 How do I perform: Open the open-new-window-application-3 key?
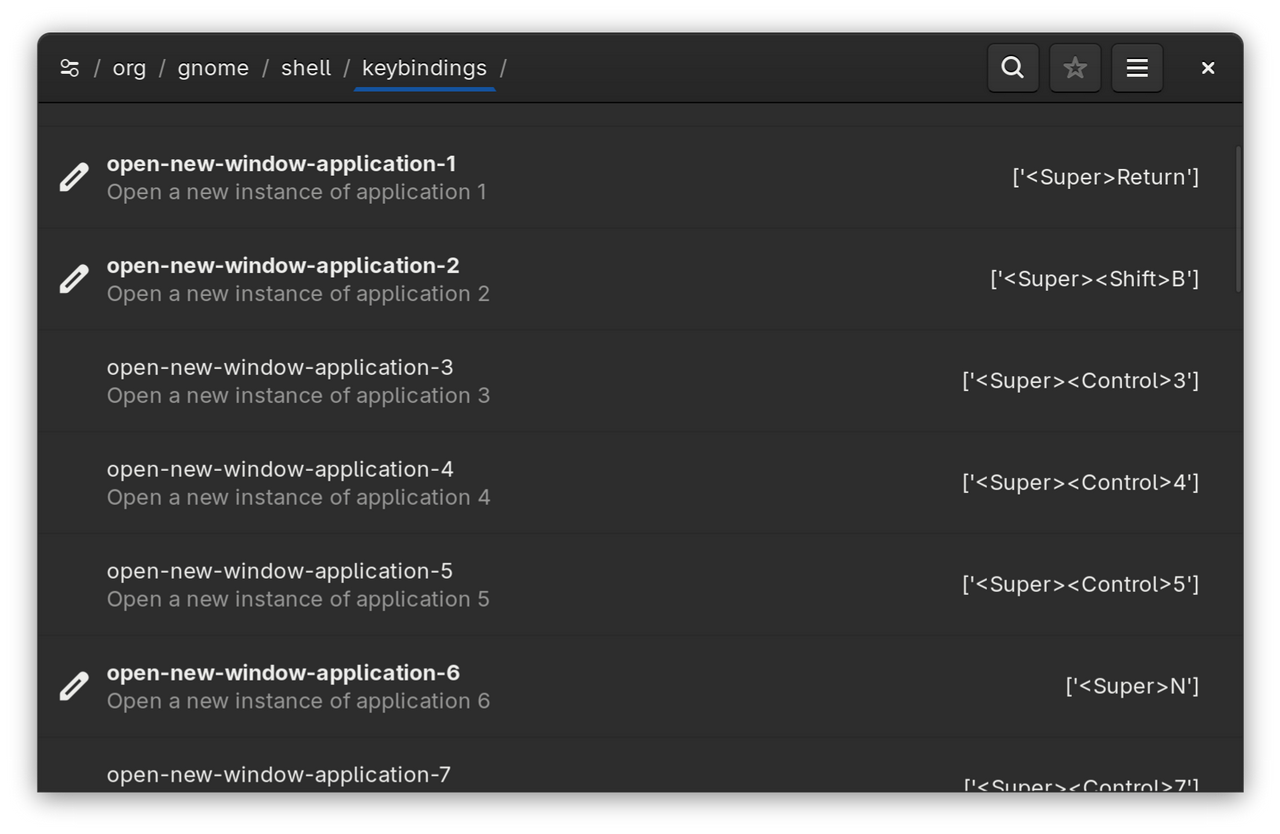click(280, 368)
